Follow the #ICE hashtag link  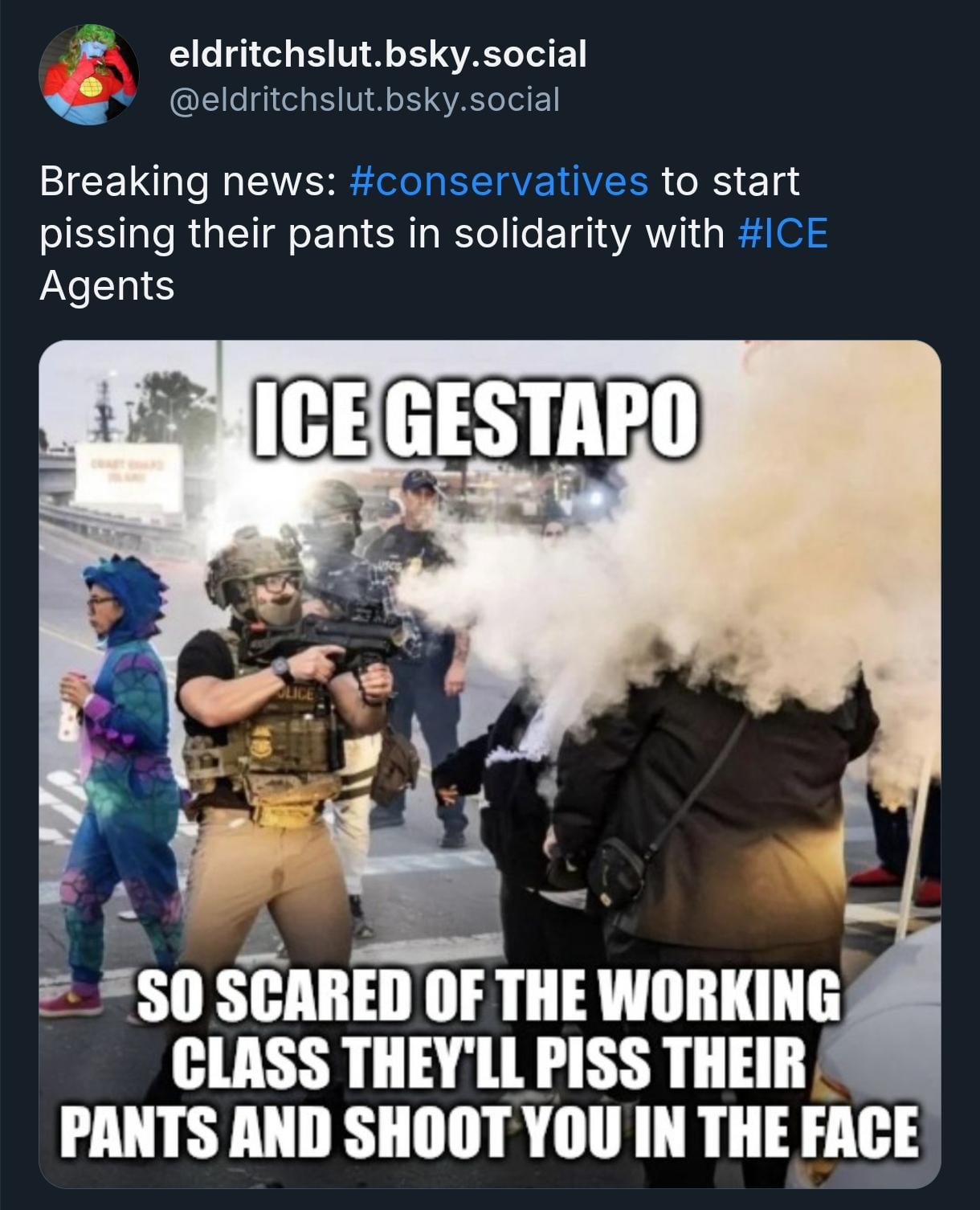782,233
